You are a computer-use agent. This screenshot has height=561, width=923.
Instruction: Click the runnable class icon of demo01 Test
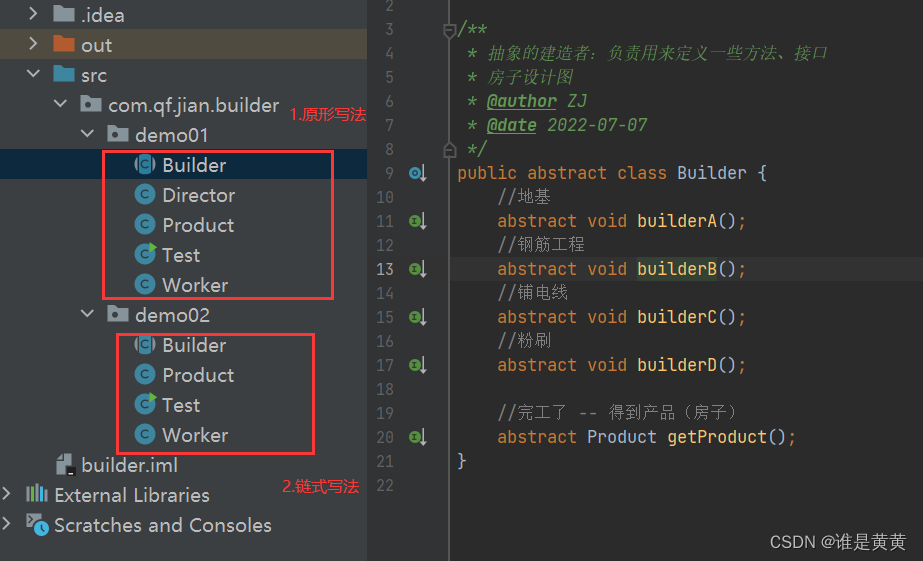pos(145,254)
